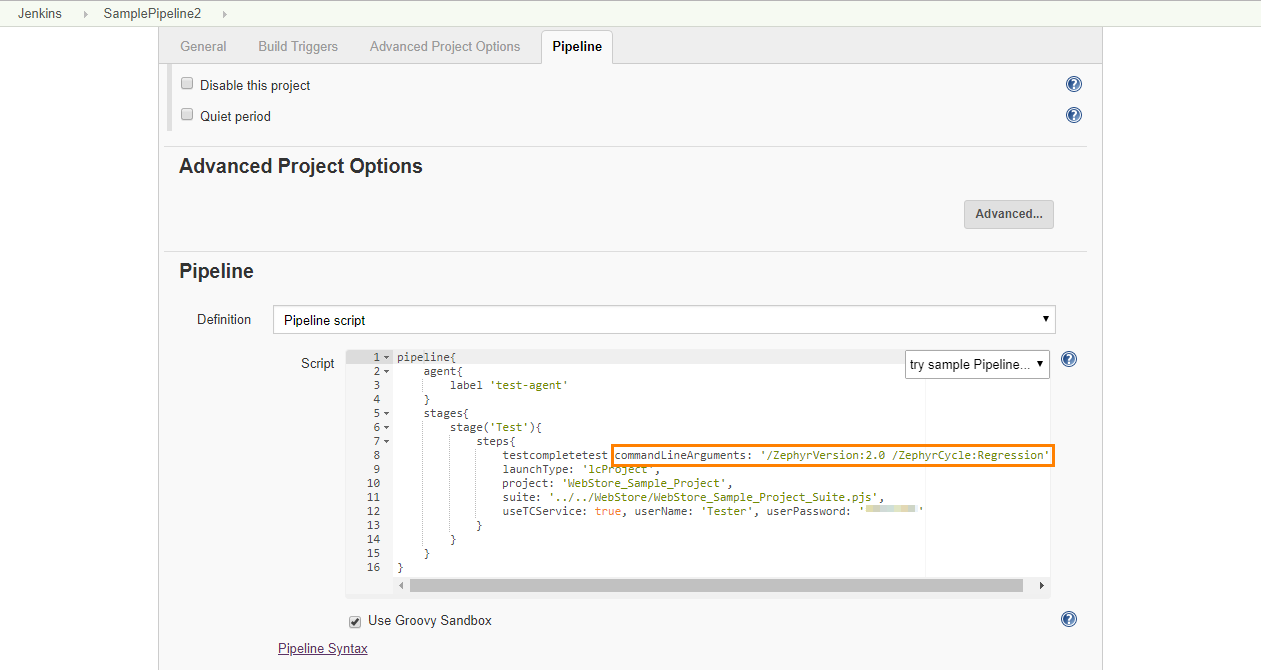Switch to the Build Triggers tab
This screenshot has width=1261, height=670.
pyautogui.click(x=297, y=46)
